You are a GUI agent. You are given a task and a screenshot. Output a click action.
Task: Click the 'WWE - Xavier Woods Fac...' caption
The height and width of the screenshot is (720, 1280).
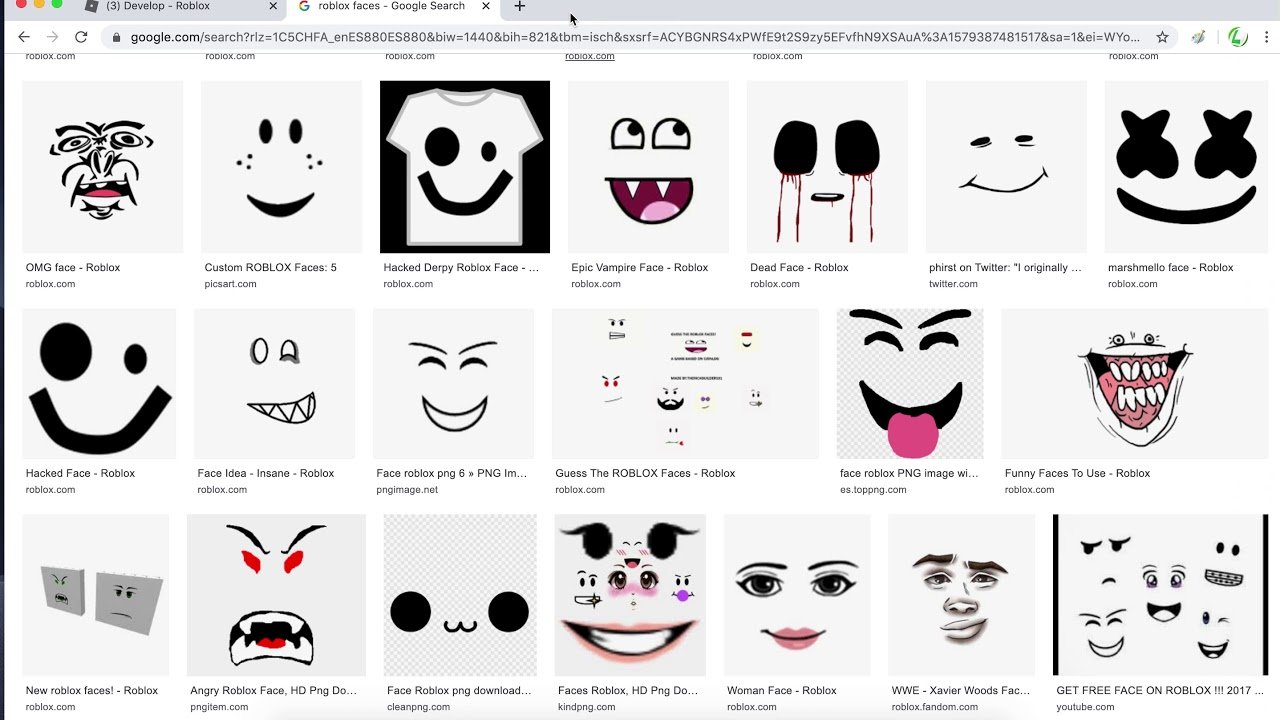[x=961, y=691]
